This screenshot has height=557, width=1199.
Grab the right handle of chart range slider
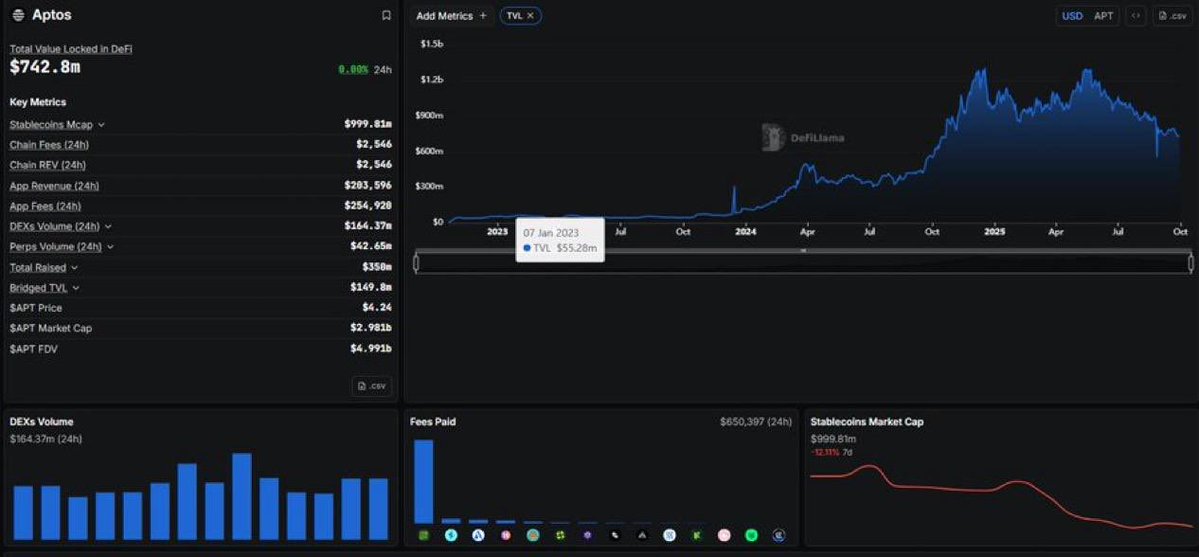(1191, 262)
